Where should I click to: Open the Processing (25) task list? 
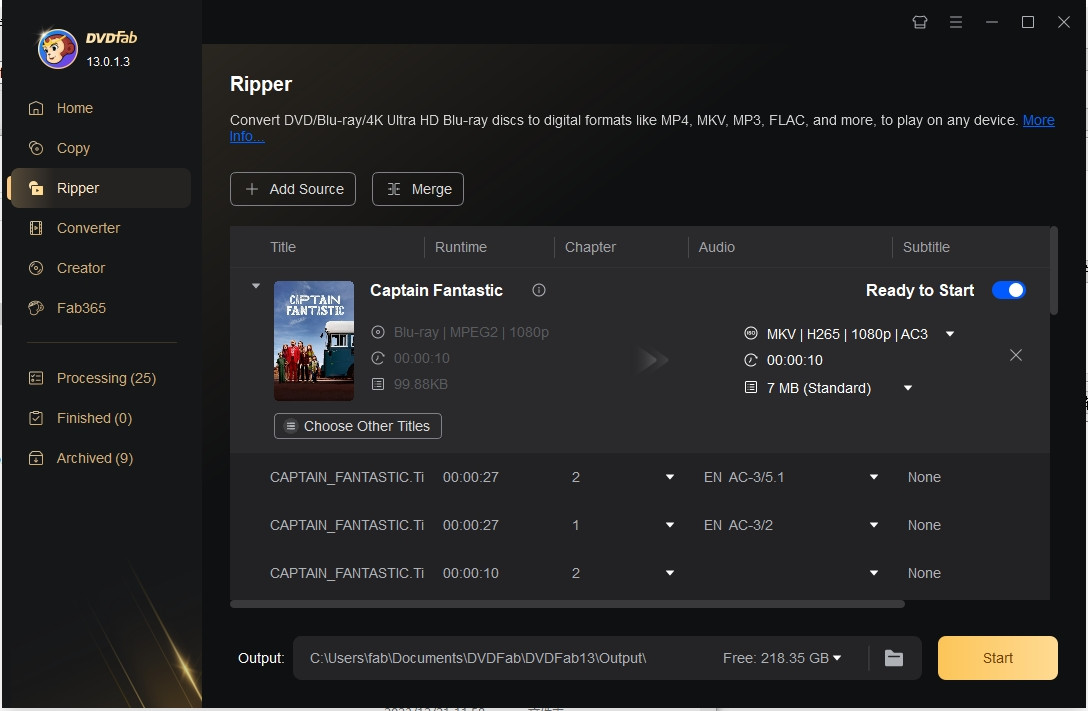click(x=106, y=378)
